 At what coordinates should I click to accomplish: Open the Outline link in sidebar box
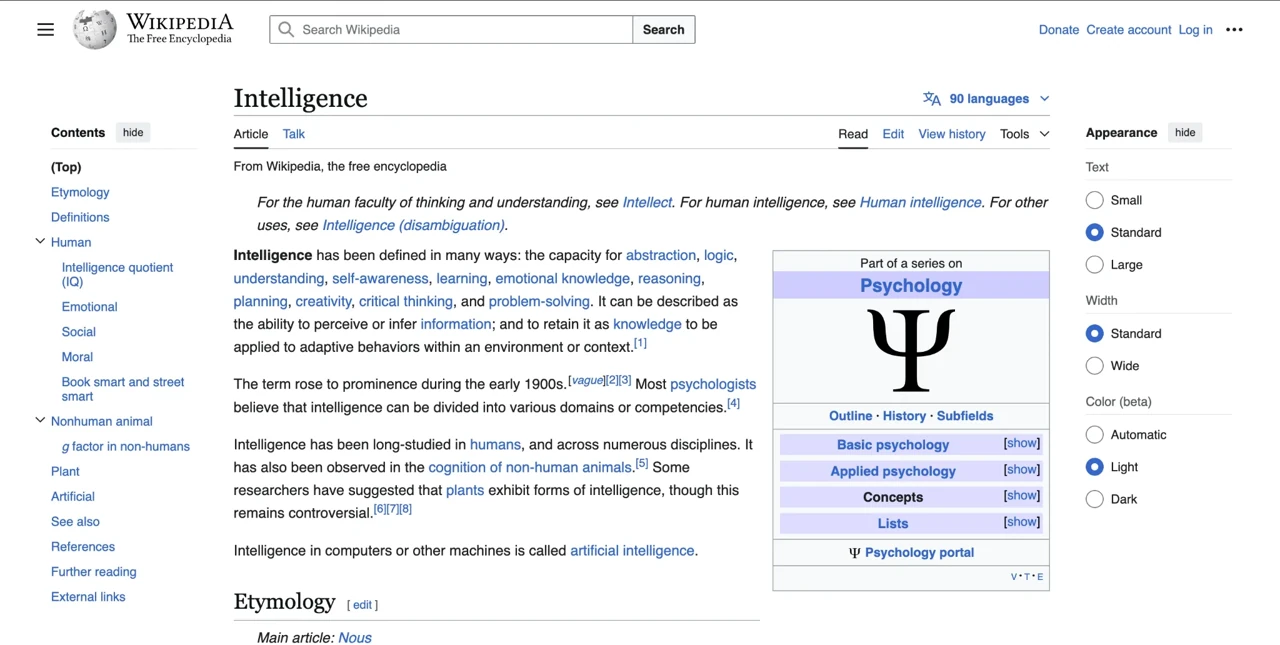pyautogui.click(x=850, y=416)
